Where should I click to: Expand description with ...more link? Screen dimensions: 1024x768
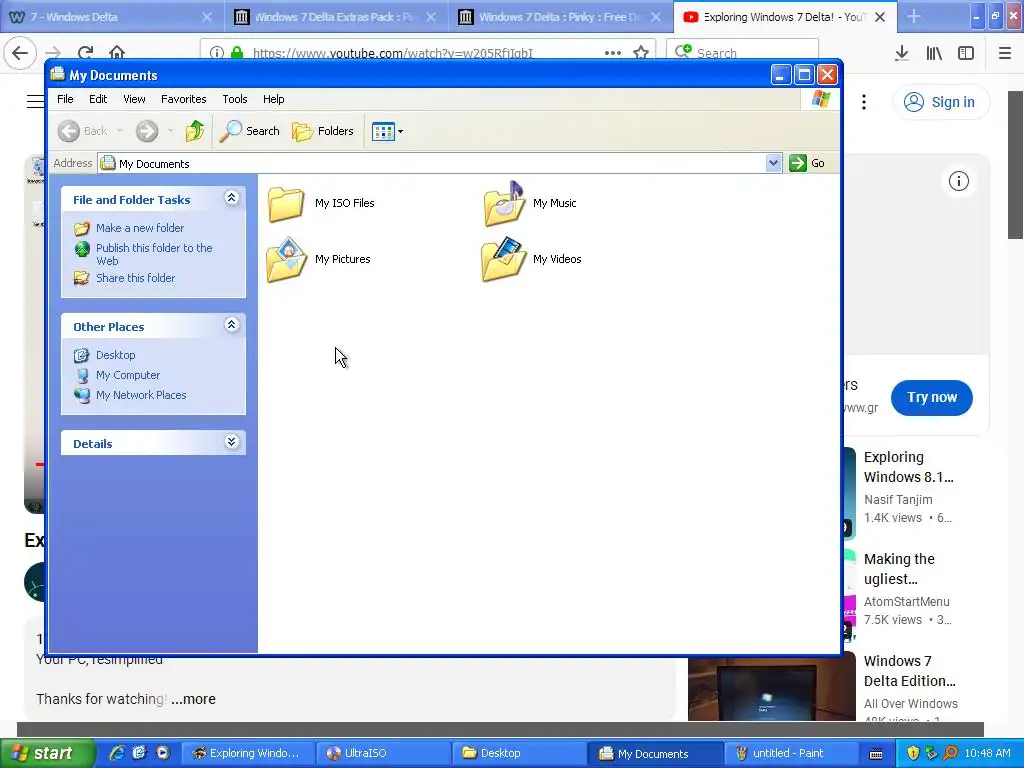193,699
